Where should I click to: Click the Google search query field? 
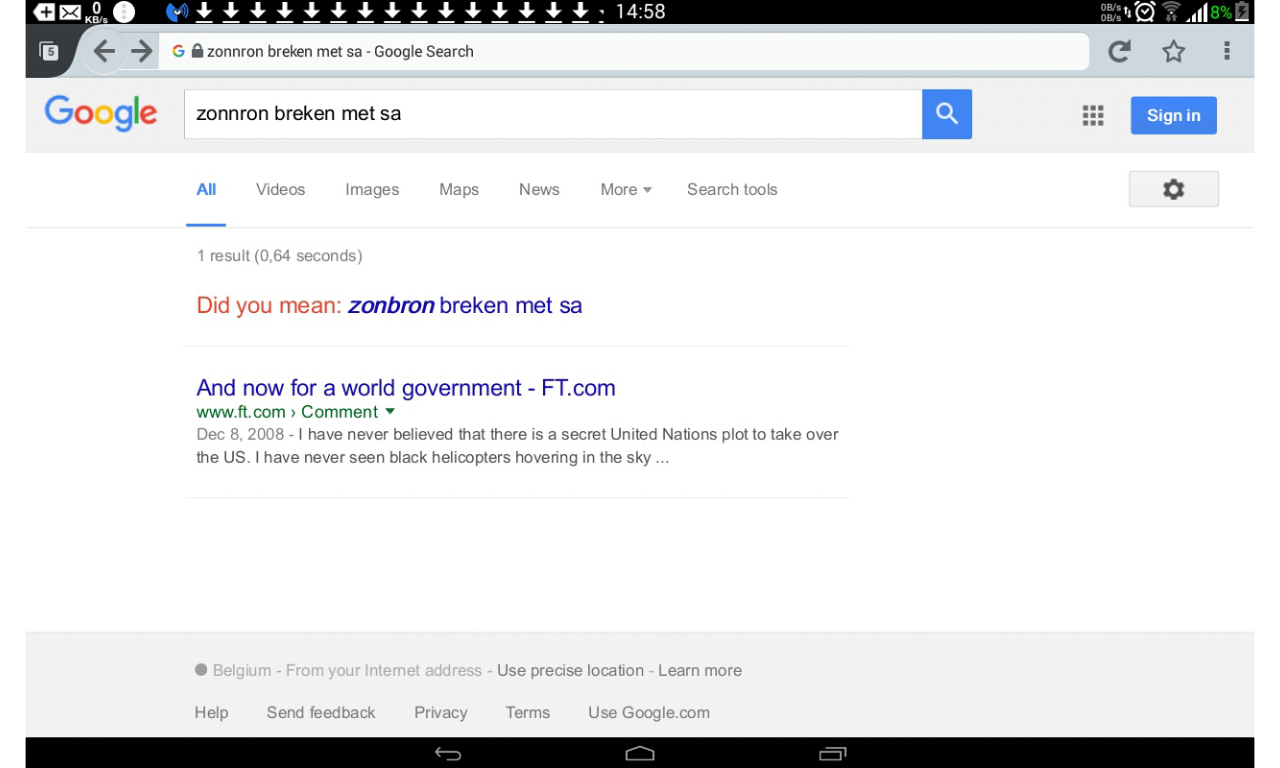point(553,114)
